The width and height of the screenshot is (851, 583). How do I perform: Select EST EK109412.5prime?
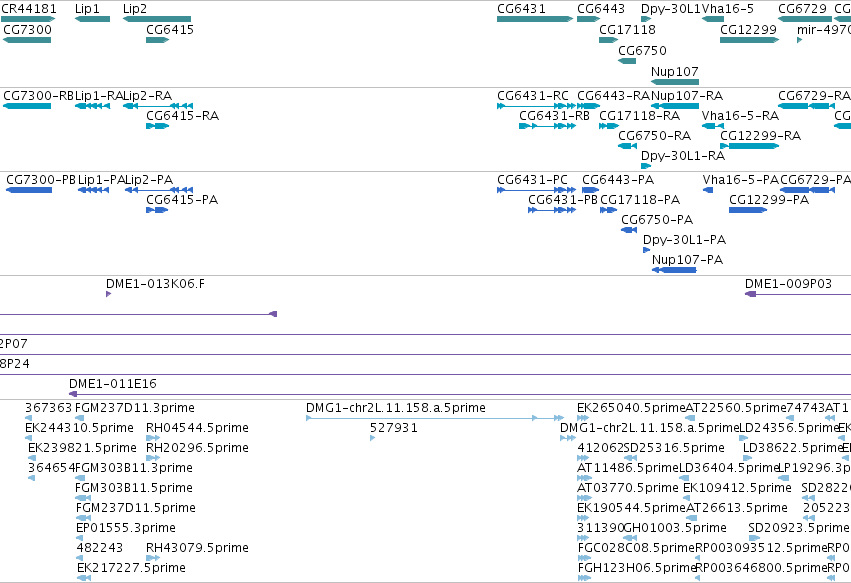coord(737,488)
